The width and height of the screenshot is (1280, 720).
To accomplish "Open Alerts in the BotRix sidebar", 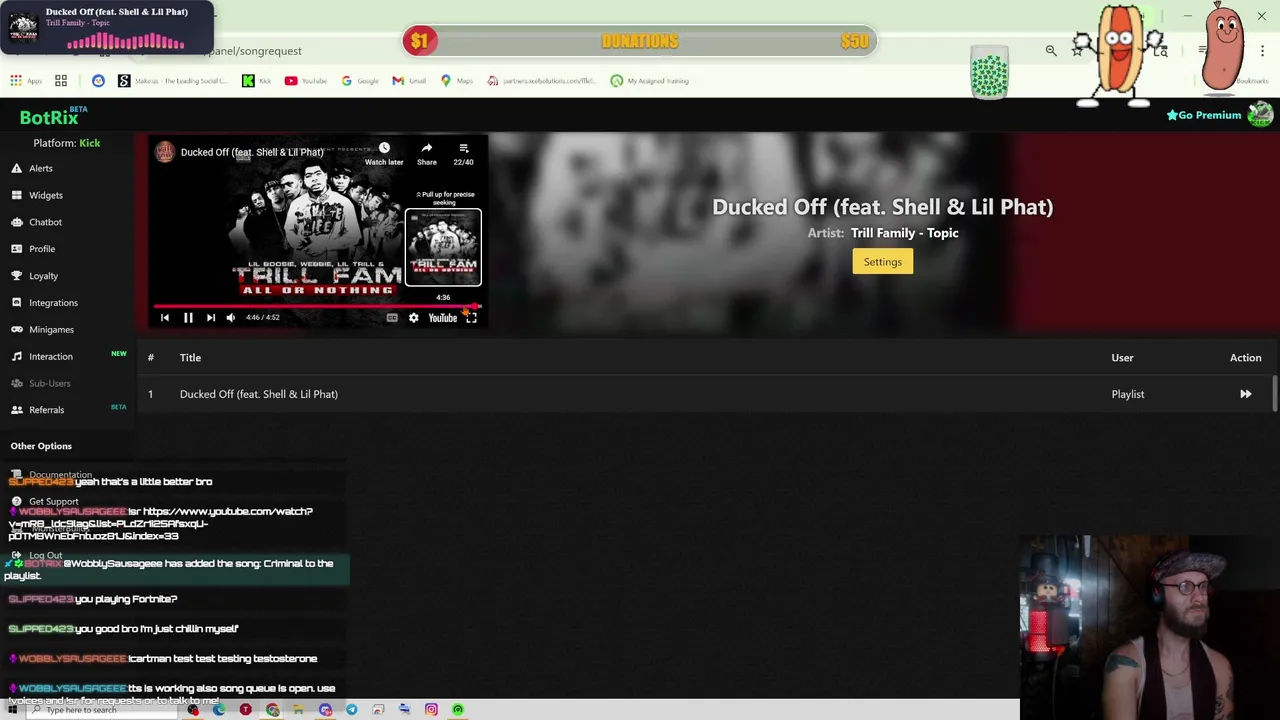I will click(40, 168).
